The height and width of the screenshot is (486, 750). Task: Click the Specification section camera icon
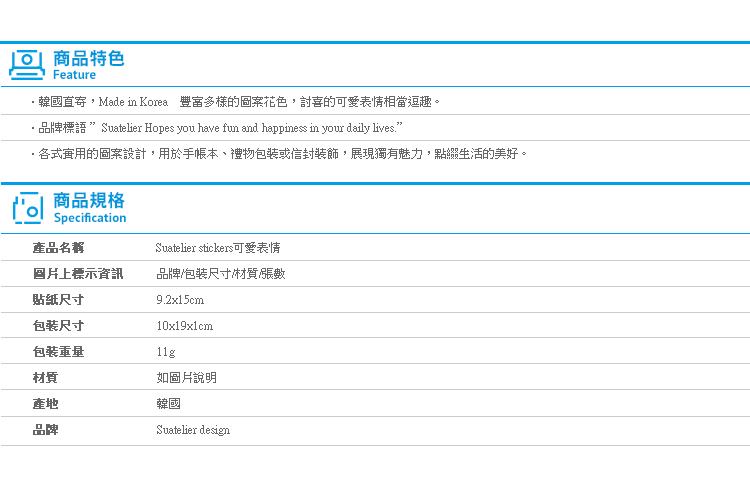28,208
